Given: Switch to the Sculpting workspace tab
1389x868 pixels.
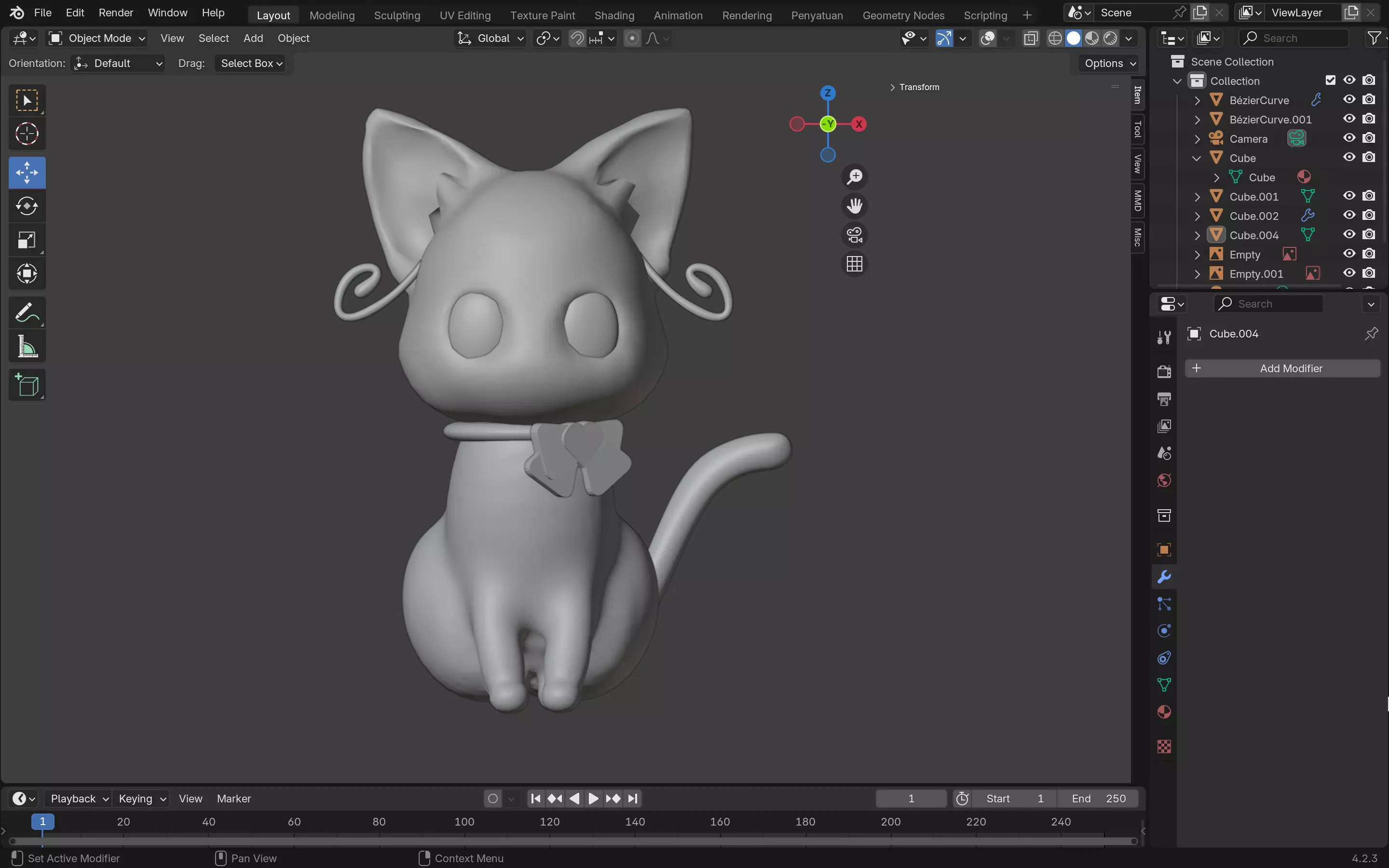Looking at the screenshot, I should tap(397, 15).
